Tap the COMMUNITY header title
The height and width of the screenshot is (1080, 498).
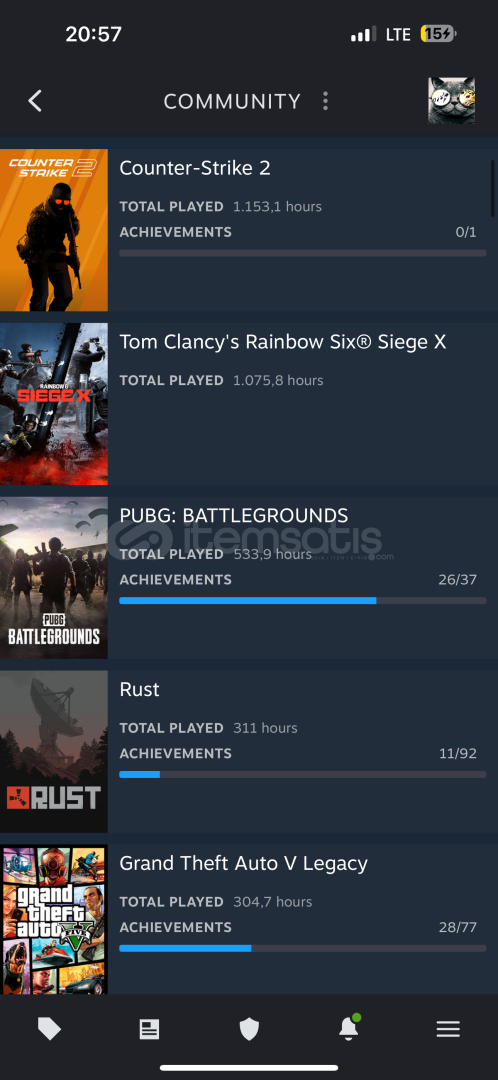pos(232,101)
